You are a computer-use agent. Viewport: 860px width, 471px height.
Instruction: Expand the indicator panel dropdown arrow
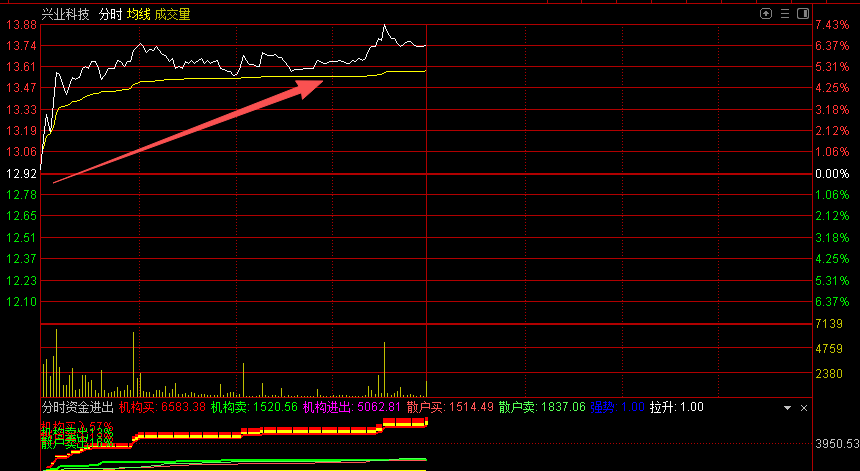pyautogui.click(x=787, y=408)
